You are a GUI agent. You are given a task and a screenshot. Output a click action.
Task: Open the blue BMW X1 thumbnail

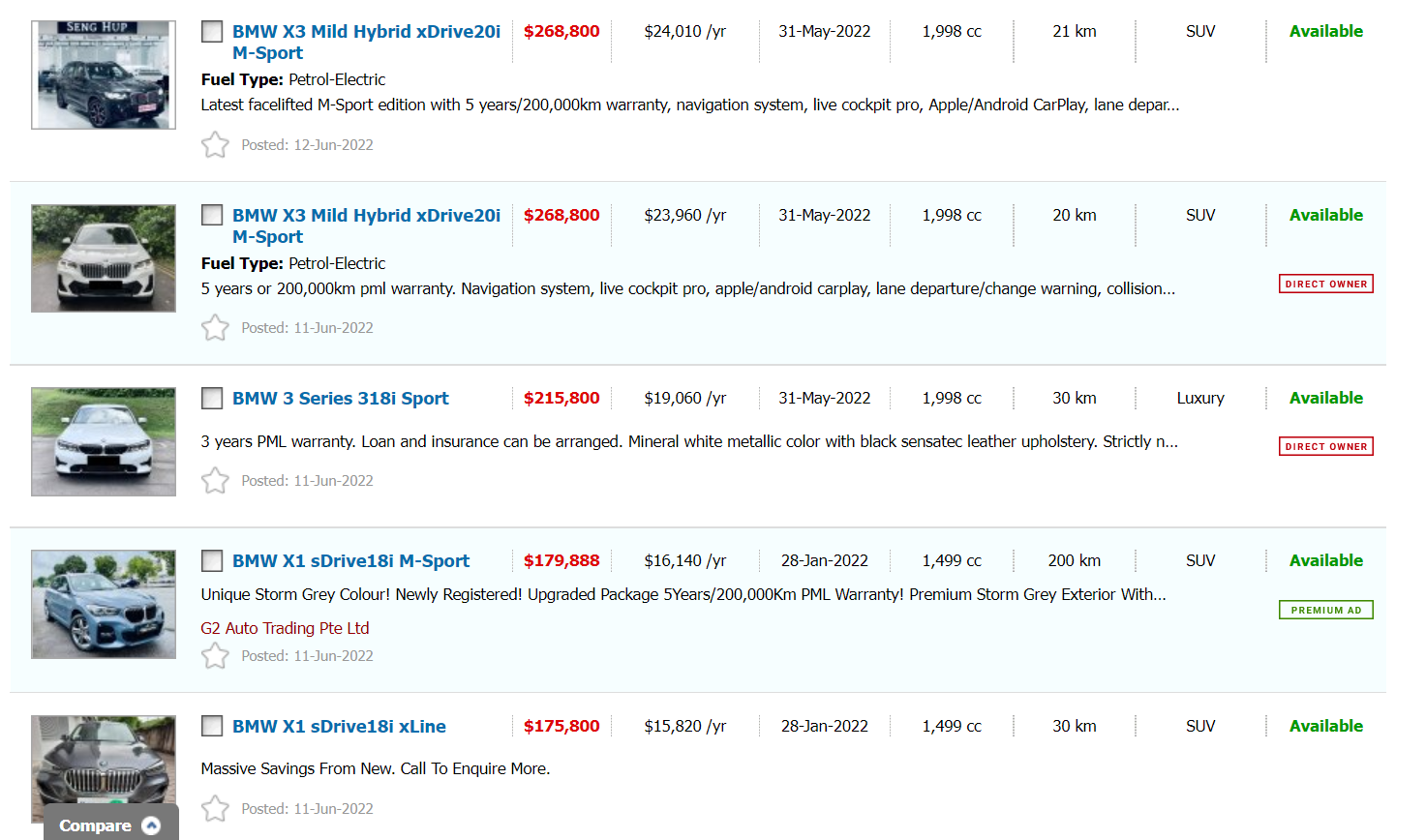tap(104, 605)
